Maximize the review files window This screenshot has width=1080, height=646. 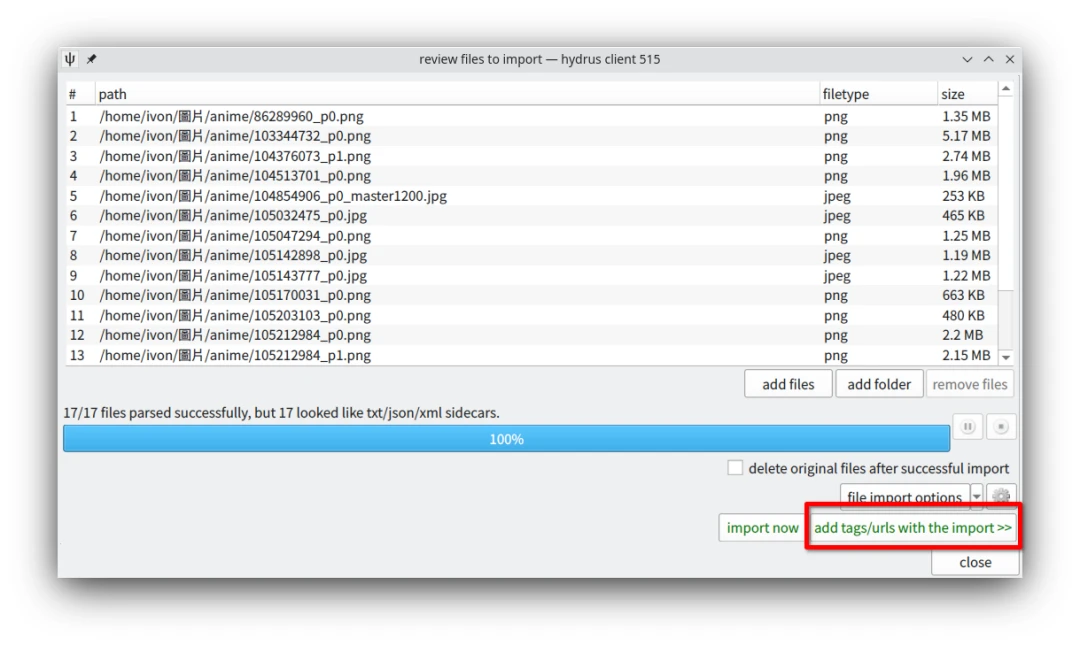[x=989, y=59]
